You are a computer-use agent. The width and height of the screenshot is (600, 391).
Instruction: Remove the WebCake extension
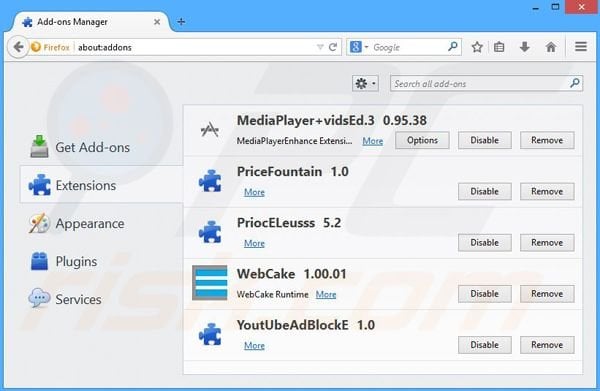pos(547,294)
